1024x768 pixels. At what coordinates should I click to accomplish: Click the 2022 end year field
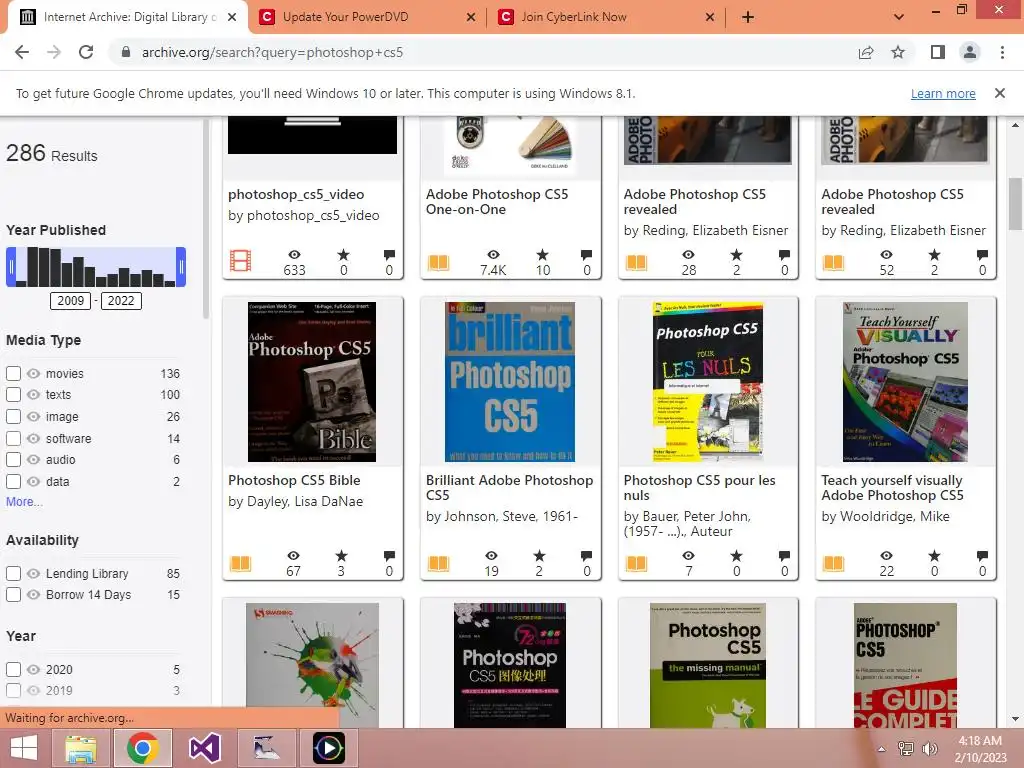[121, 301]
